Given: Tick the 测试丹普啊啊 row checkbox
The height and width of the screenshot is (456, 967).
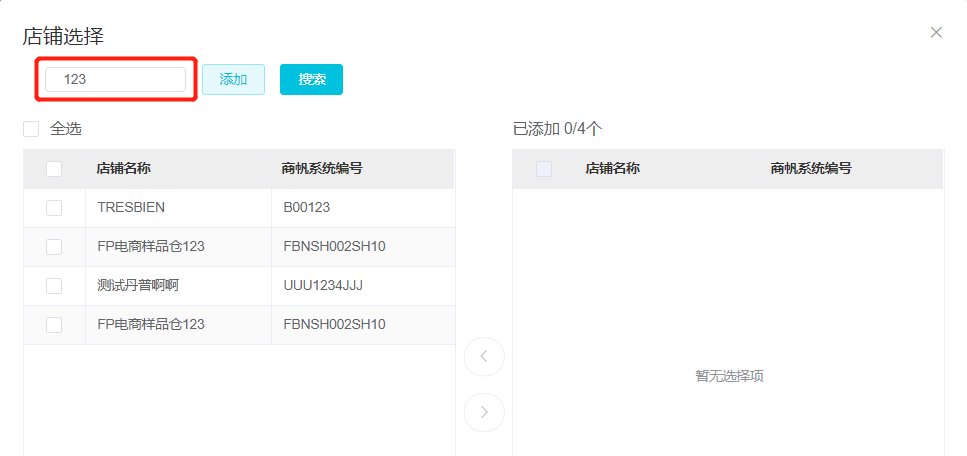Looking at the screenshot, I should coord(54,286).
